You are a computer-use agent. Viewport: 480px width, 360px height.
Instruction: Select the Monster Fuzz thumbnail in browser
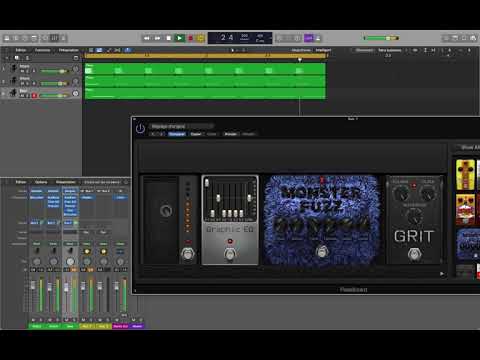467,244
